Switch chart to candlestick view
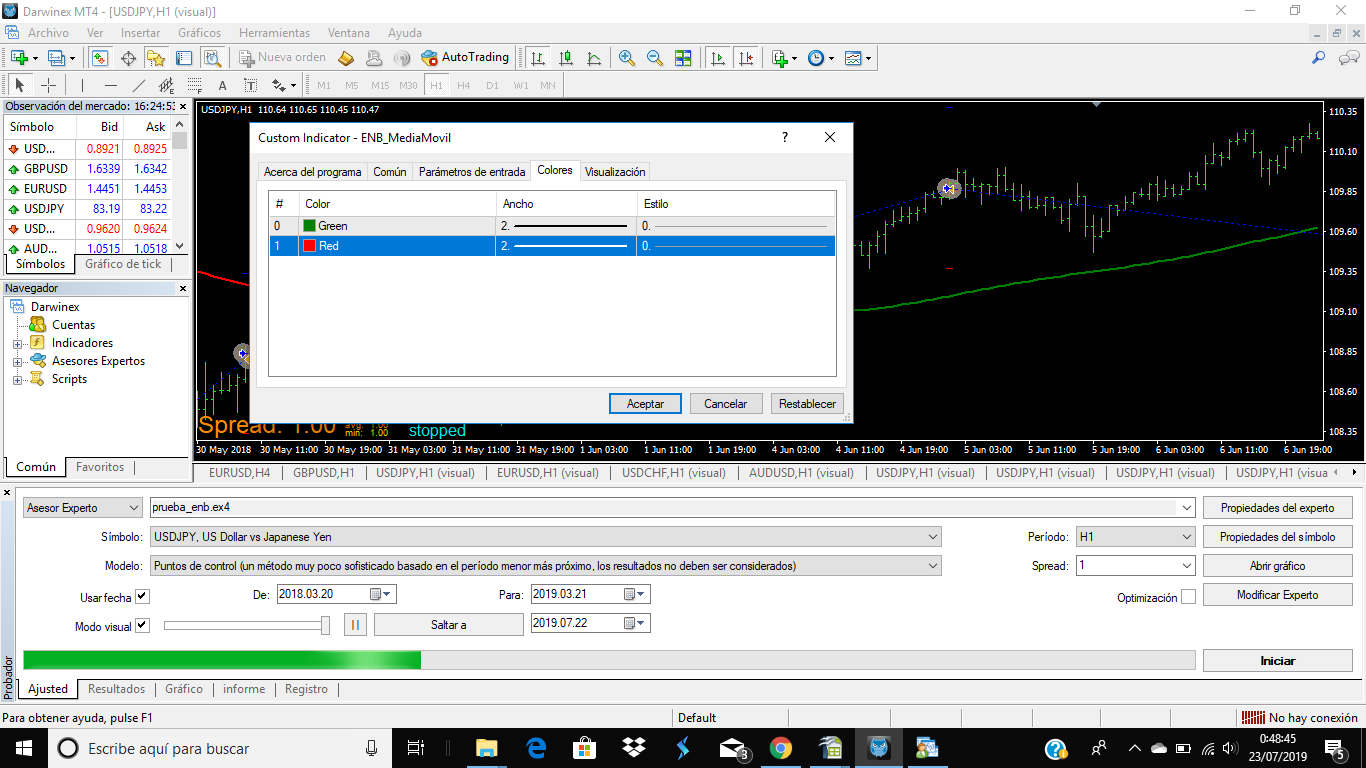 tap(565, 58)
